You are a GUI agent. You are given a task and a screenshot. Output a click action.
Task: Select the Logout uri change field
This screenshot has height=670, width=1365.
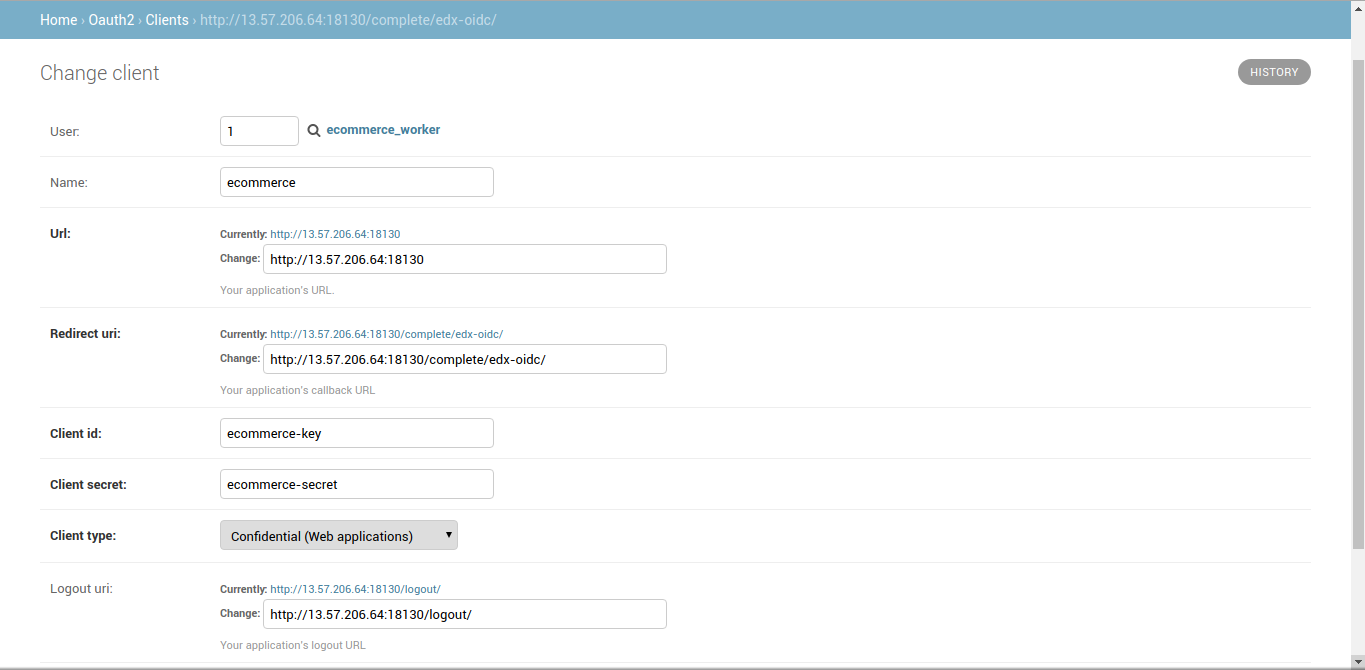tap(464, 613)
